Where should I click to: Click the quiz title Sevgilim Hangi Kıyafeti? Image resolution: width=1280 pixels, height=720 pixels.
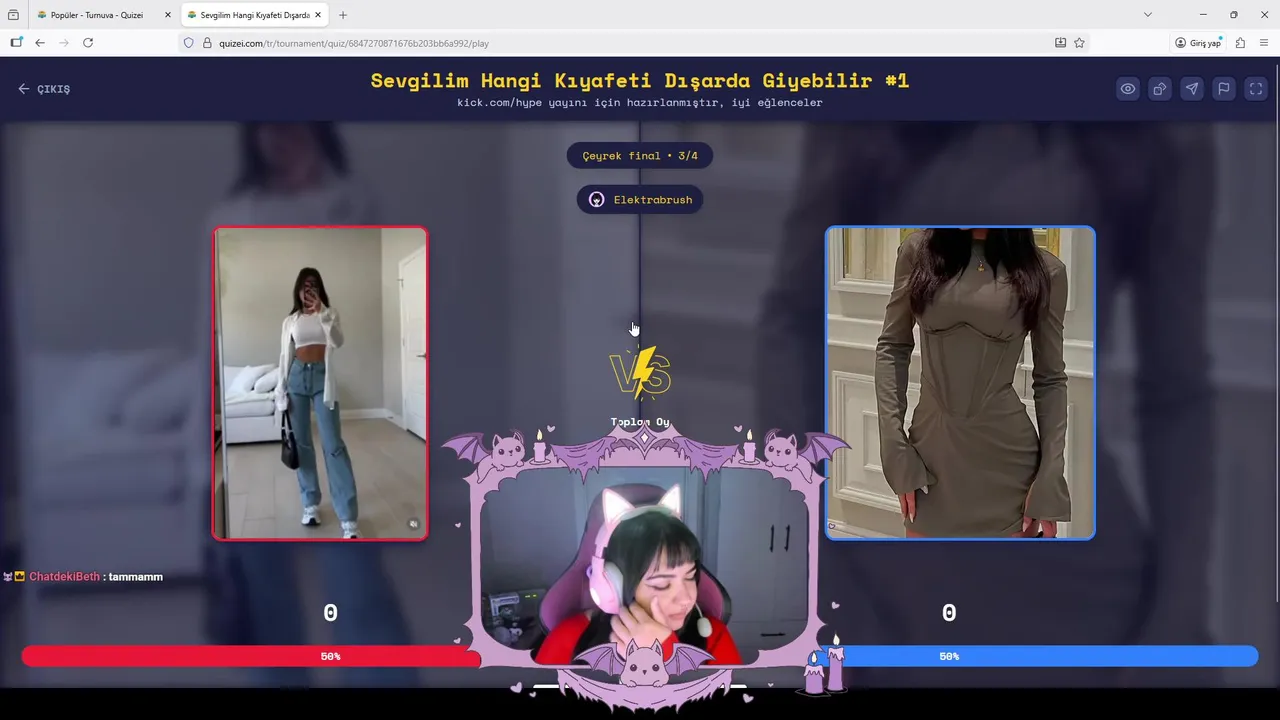tap(640, 81)
